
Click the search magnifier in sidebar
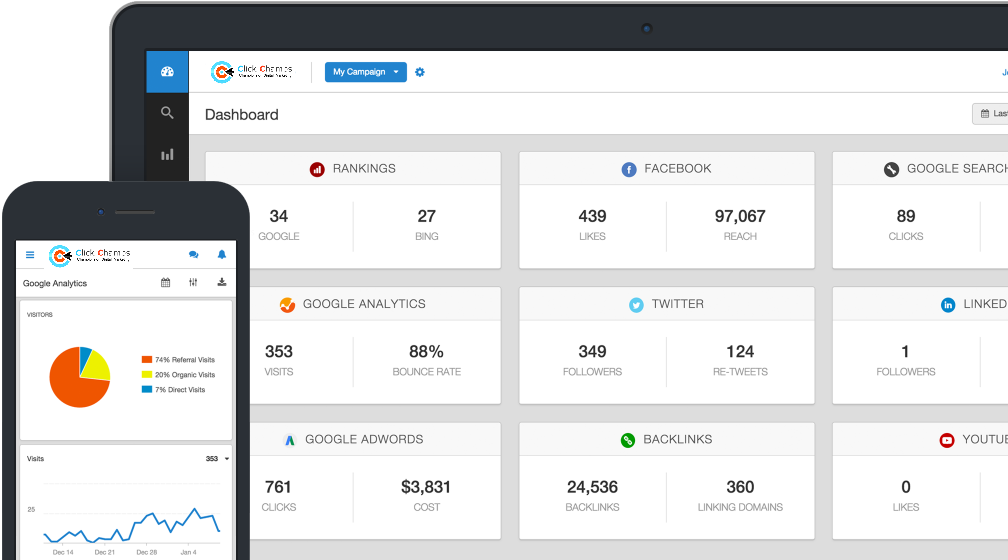[x=167, y=113]
